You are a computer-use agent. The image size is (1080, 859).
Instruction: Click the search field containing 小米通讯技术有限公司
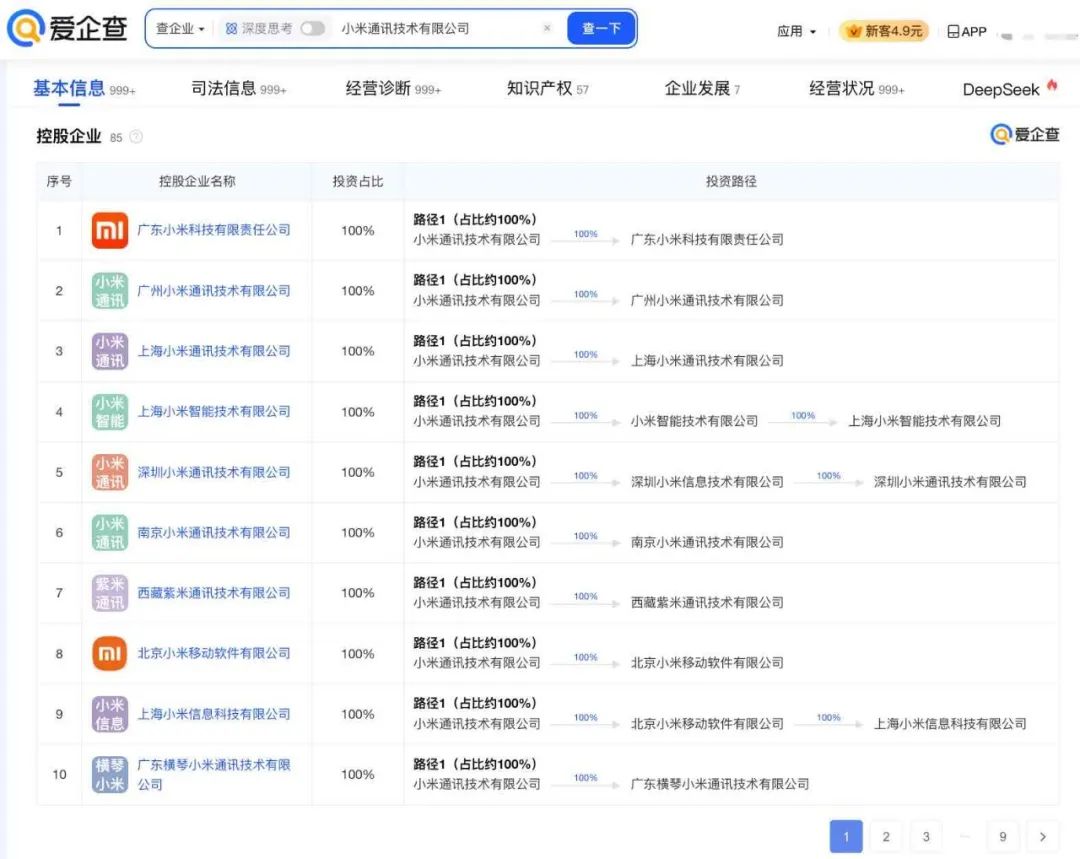coord(439,28)
